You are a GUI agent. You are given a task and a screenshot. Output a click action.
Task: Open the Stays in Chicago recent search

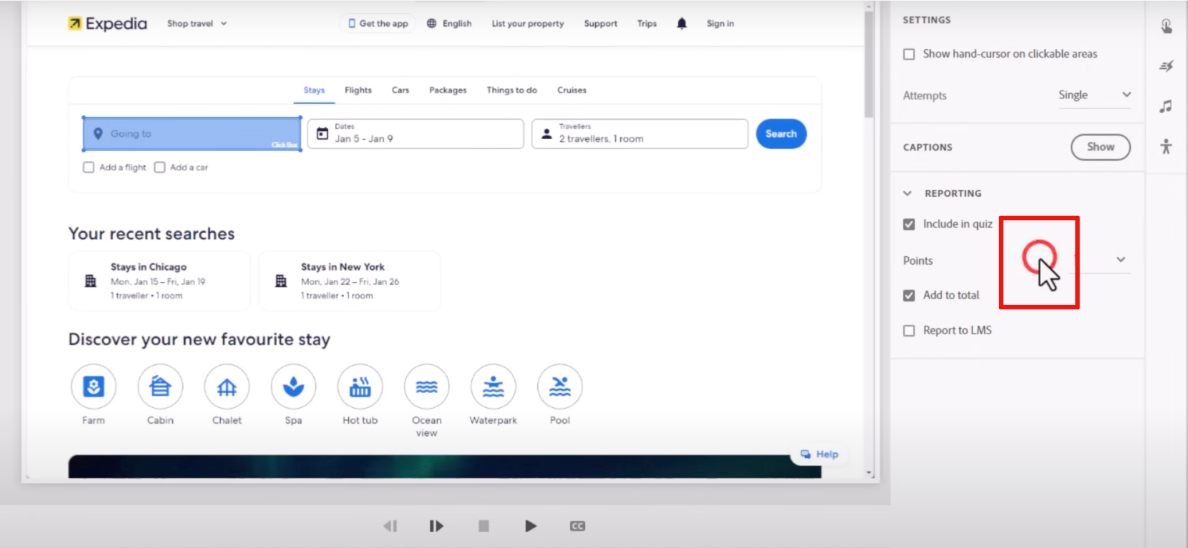(x=159, y=281)
